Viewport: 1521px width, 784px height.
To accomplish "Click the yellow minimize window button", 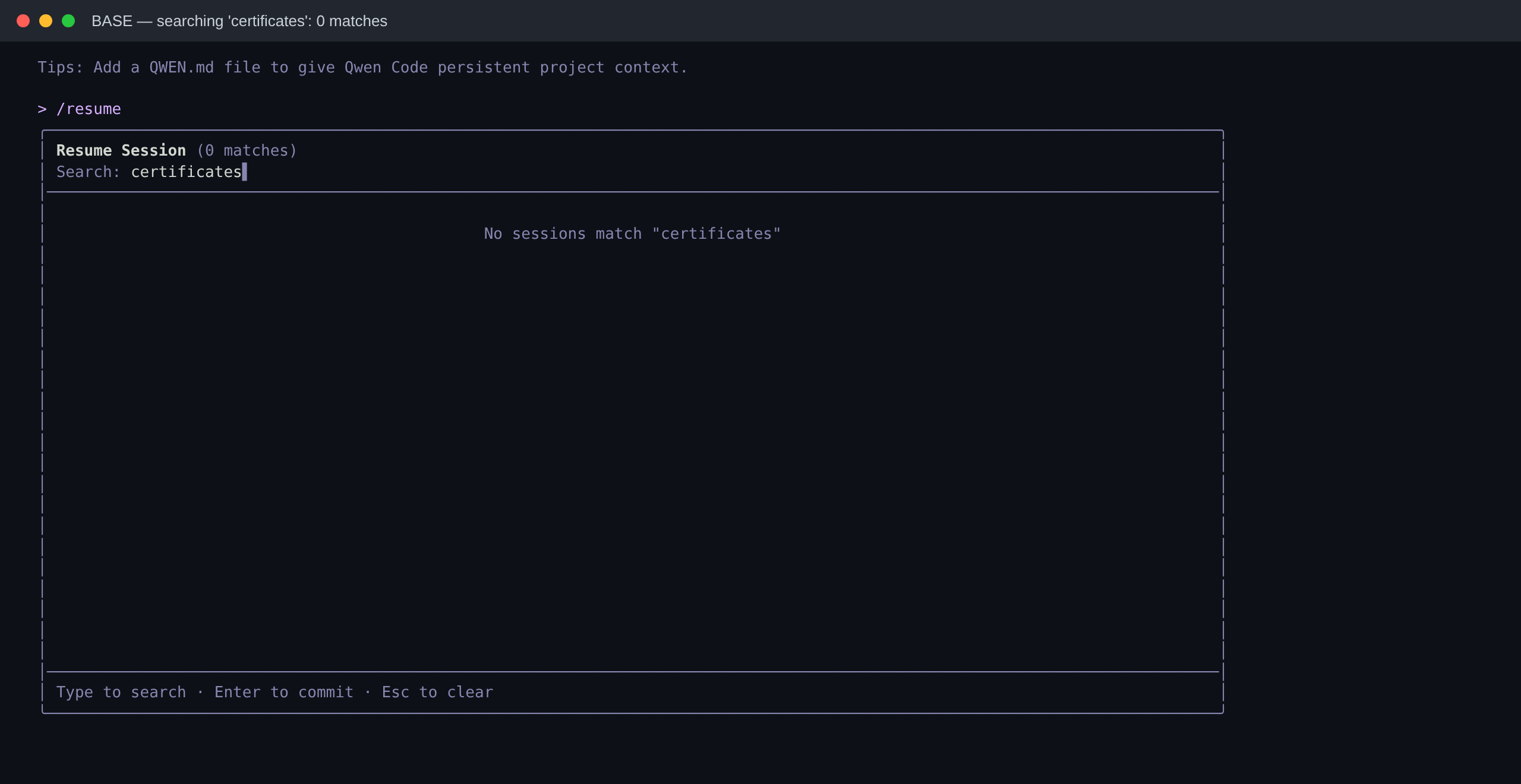I will 46,21.
